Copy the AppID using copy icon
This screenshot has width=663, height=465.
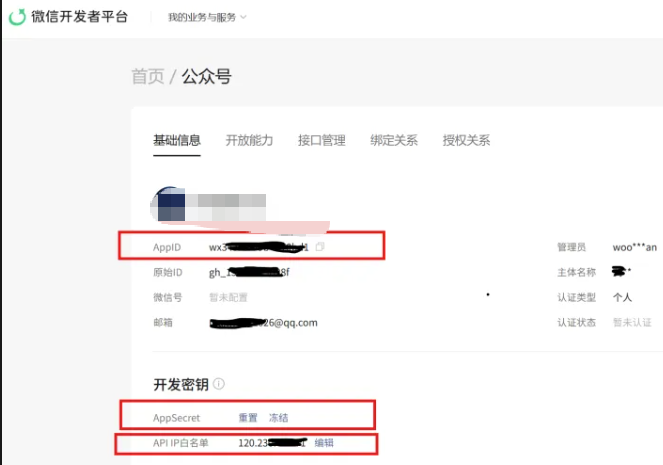click(x=320, y=246)
